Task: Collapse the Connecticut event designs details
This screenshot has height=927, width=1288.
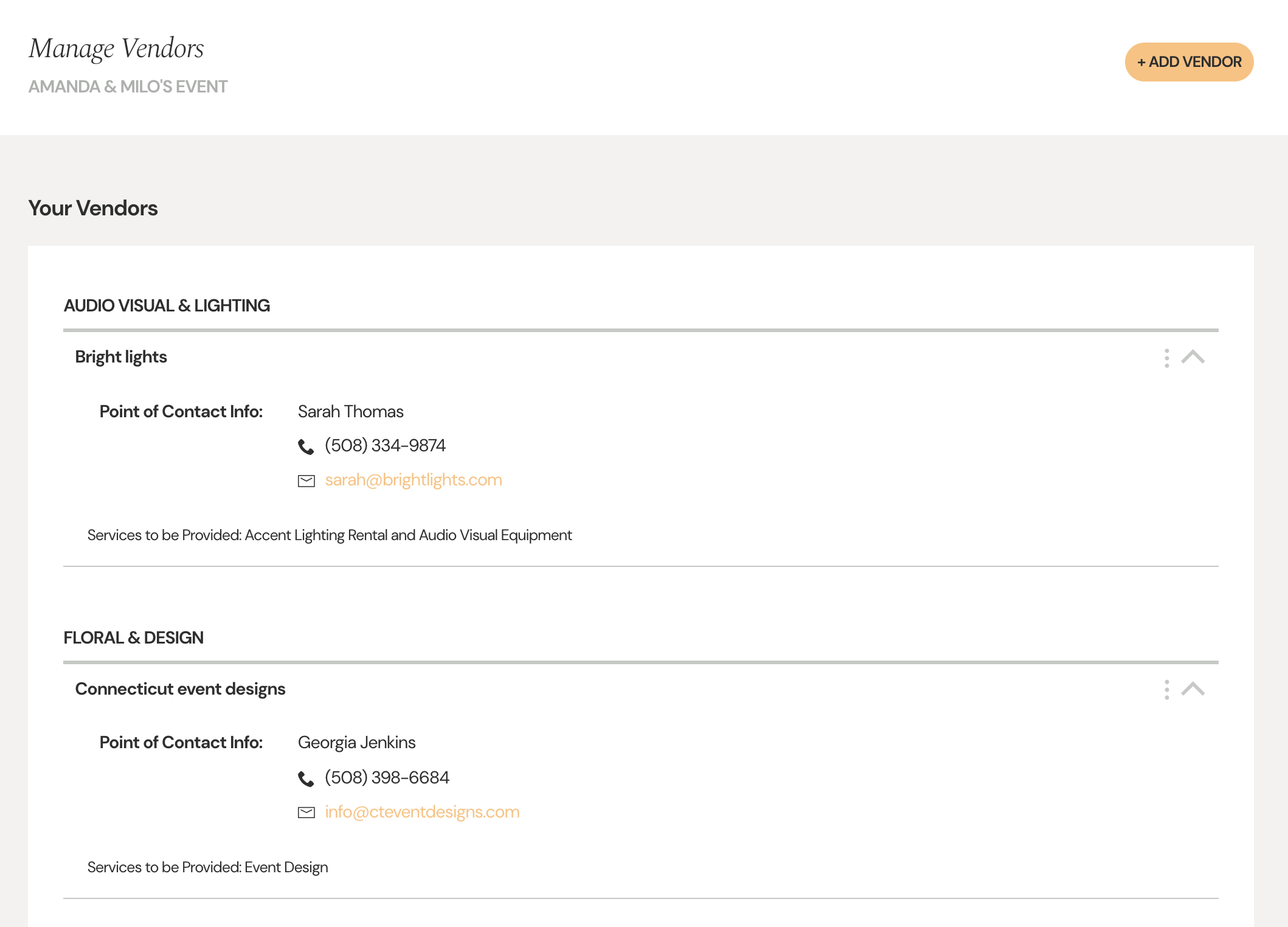Action: point(1193,689)
